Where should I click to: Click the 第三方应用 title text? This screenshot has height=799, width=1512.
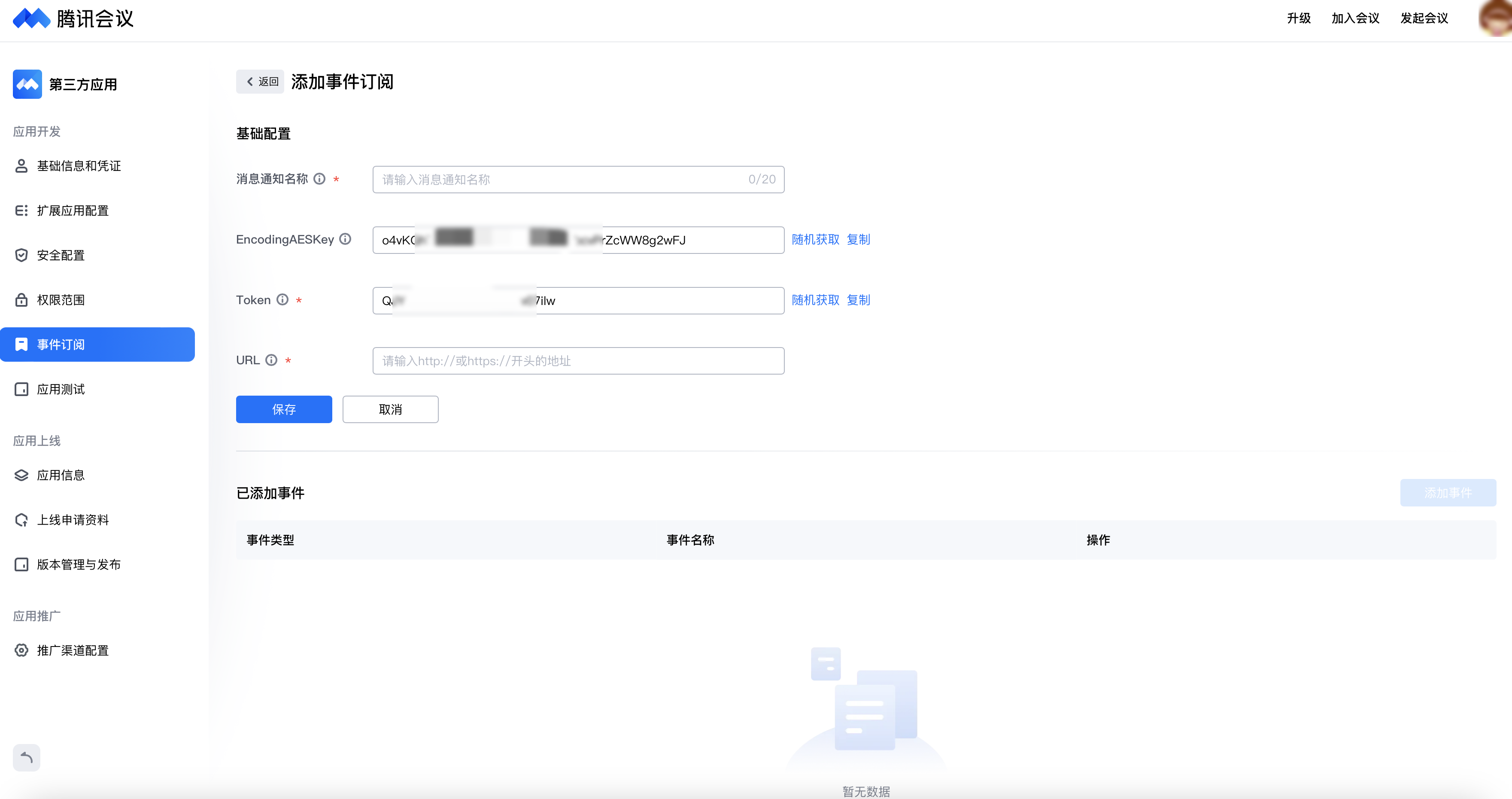click(83, 85)
